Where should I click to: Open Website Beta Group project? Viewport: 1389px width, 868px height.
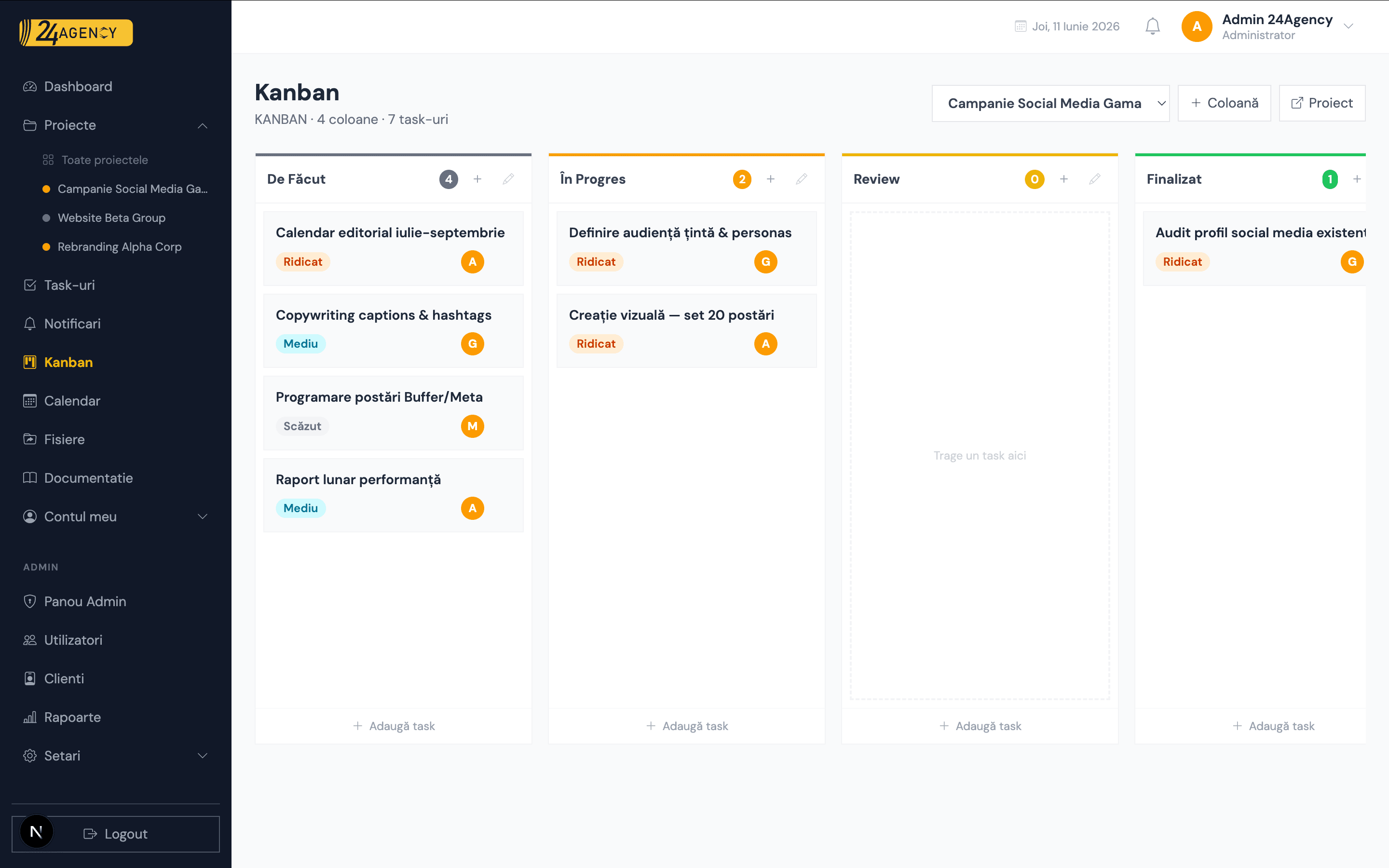click(x=111, y=218)
